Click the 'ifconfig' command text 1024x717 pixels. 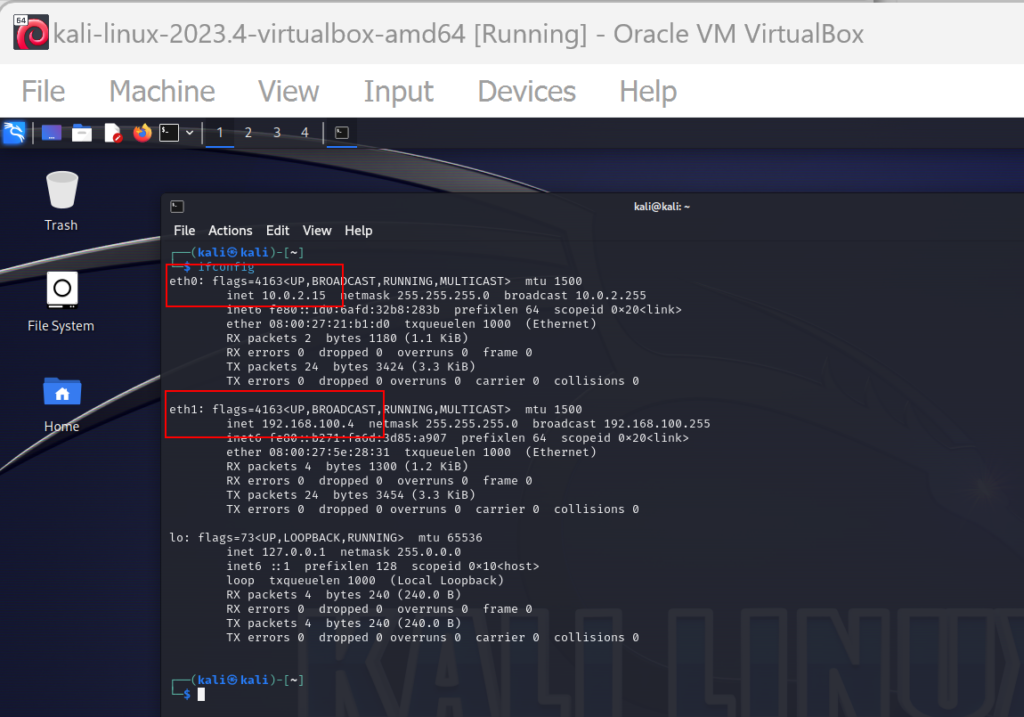point(226,266)
